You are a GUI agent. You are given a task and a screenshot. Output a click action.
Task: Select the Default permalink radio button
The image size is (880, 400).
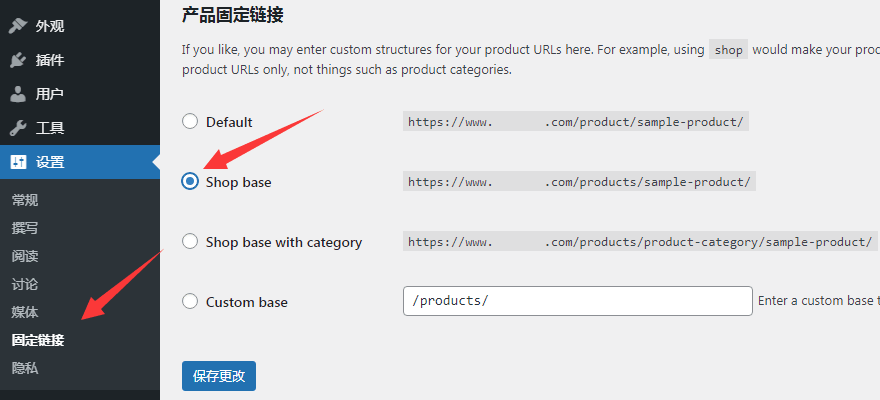190,122
